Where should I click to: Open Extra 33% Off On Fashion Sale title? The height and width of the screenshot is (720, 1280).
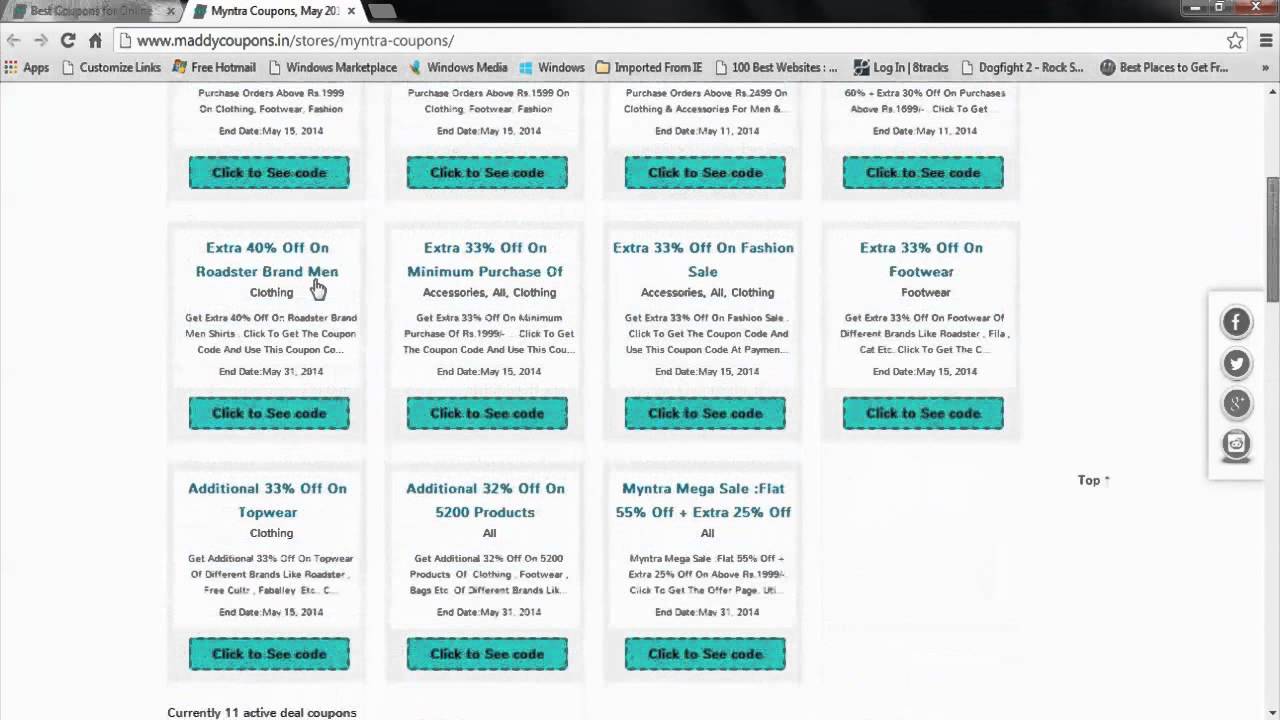pyautogui.click(x=703, y=259)
